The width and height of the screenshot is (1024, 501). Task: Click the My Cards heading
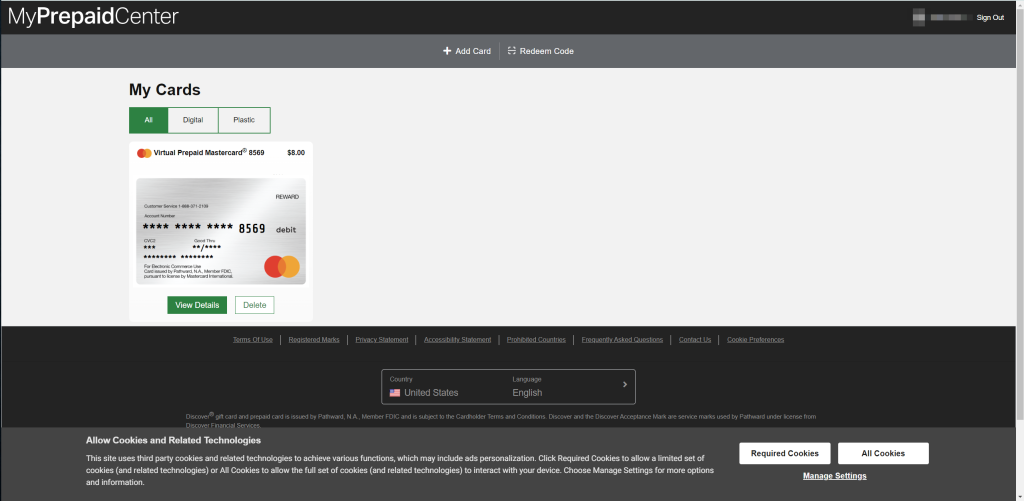pos(165,90)
